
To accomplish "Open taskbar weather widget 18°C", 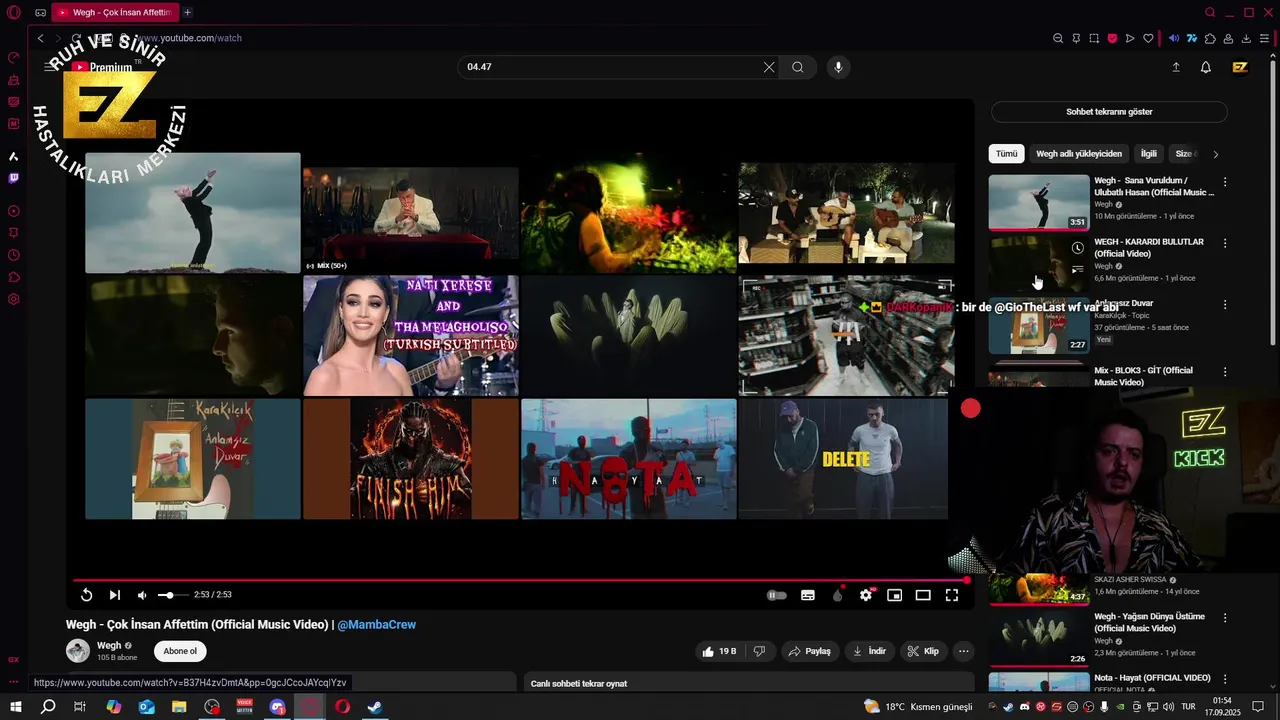I will point(918,707).
